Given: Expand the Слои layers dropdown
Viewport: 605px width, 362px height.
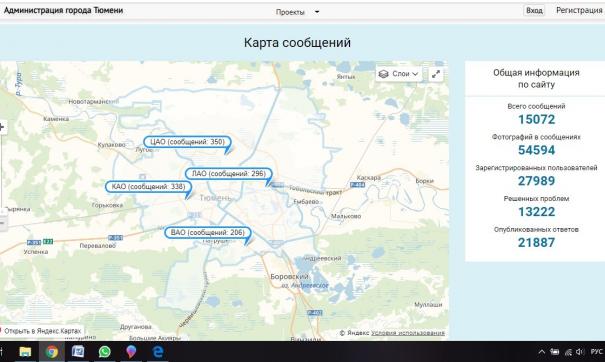Looking at the screenshot, I should 399,74.
